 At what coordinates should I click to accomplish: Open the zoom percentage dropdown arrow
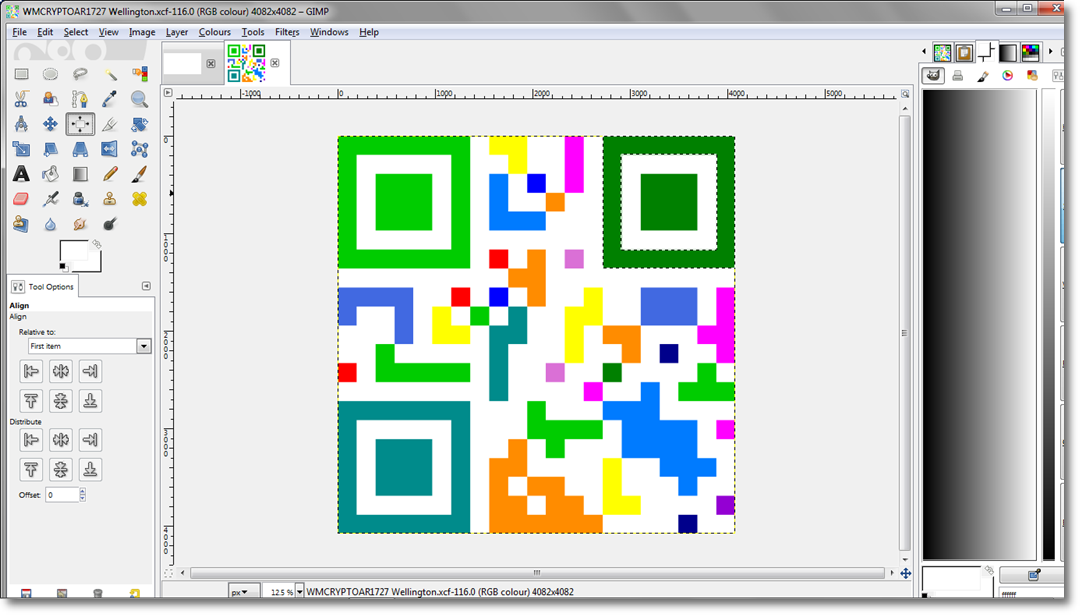pyautogui.click(x=300, y=592)
